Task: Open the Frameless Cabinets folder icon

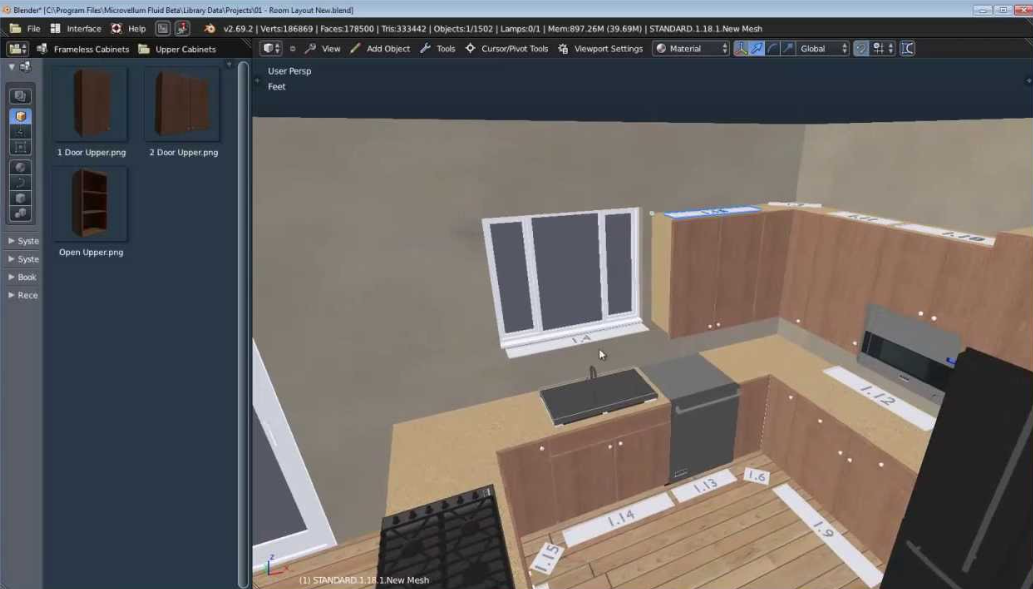Action: click(x=44, y=48)
